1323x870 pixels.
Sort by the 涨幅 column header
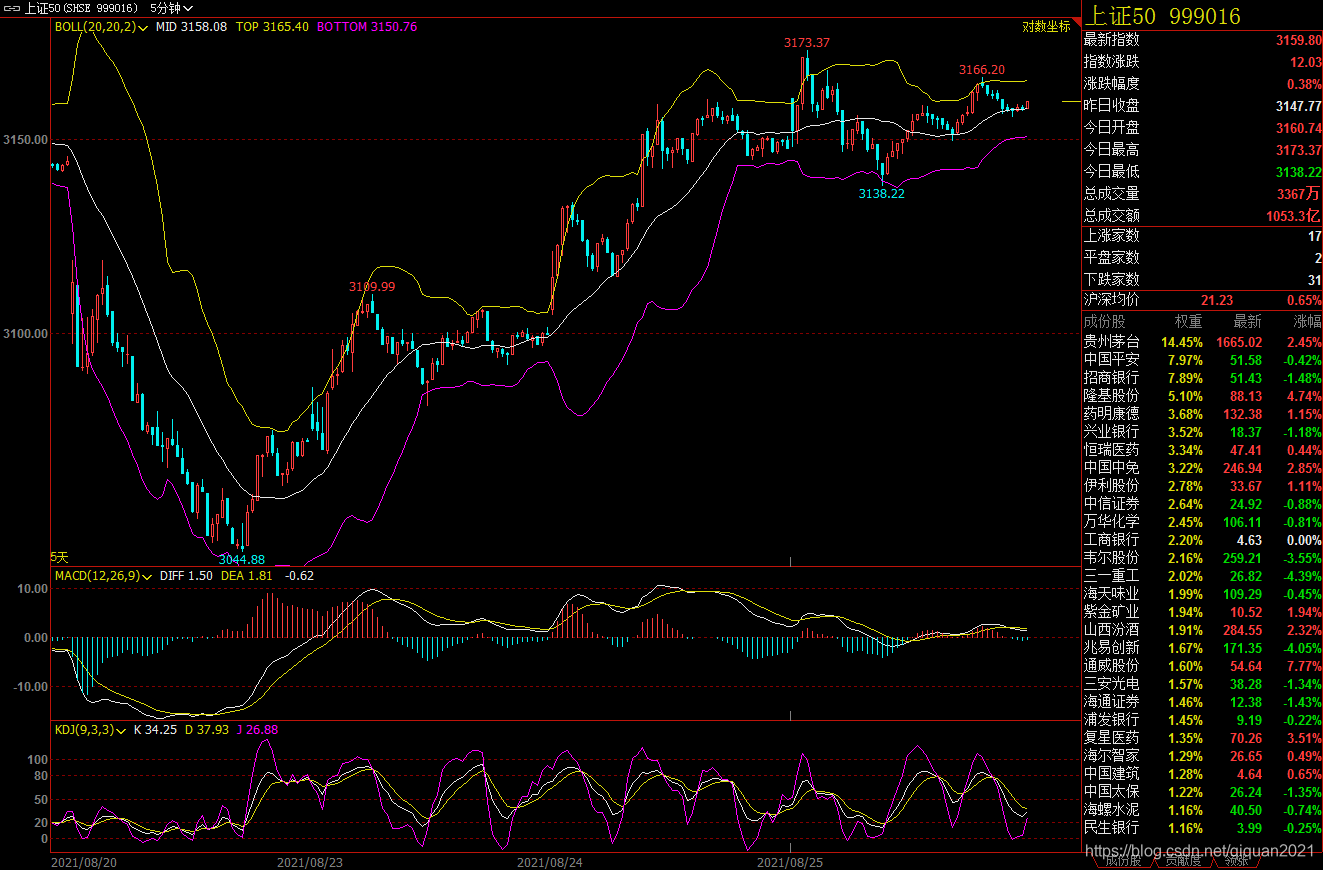tap(1307, 322)
